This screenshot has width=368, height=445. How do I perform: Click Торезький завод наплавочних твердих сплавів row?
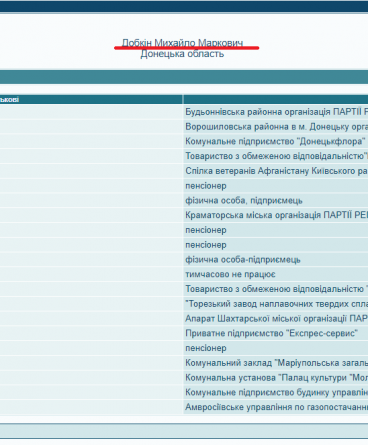click(276, 304)
